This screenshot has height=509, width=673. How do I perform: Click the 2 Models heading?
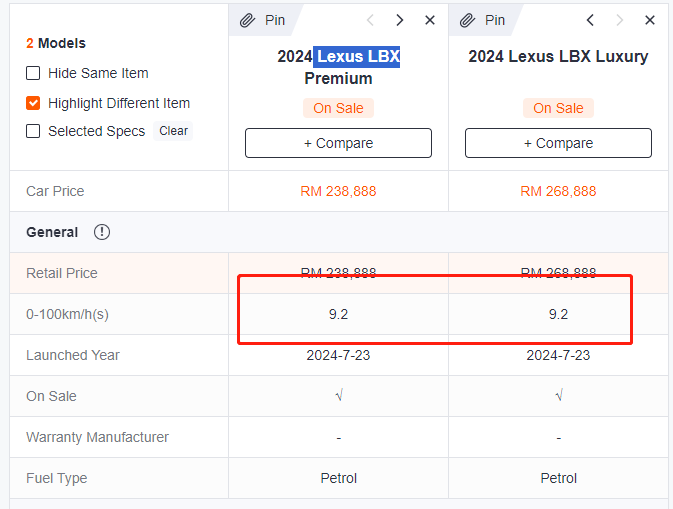pyautogui.click(x=56, y=43)
